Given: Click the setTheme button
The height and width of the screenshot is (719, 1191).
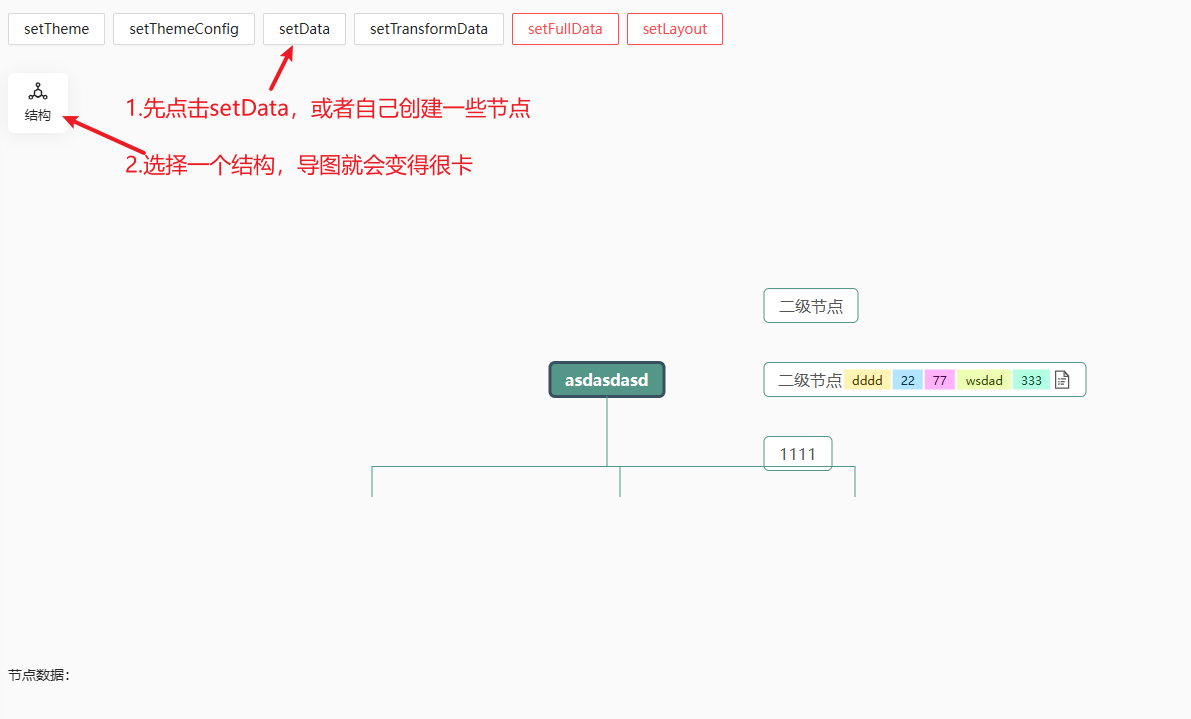Looking at the screenshot, I should [x=56, y=29].
